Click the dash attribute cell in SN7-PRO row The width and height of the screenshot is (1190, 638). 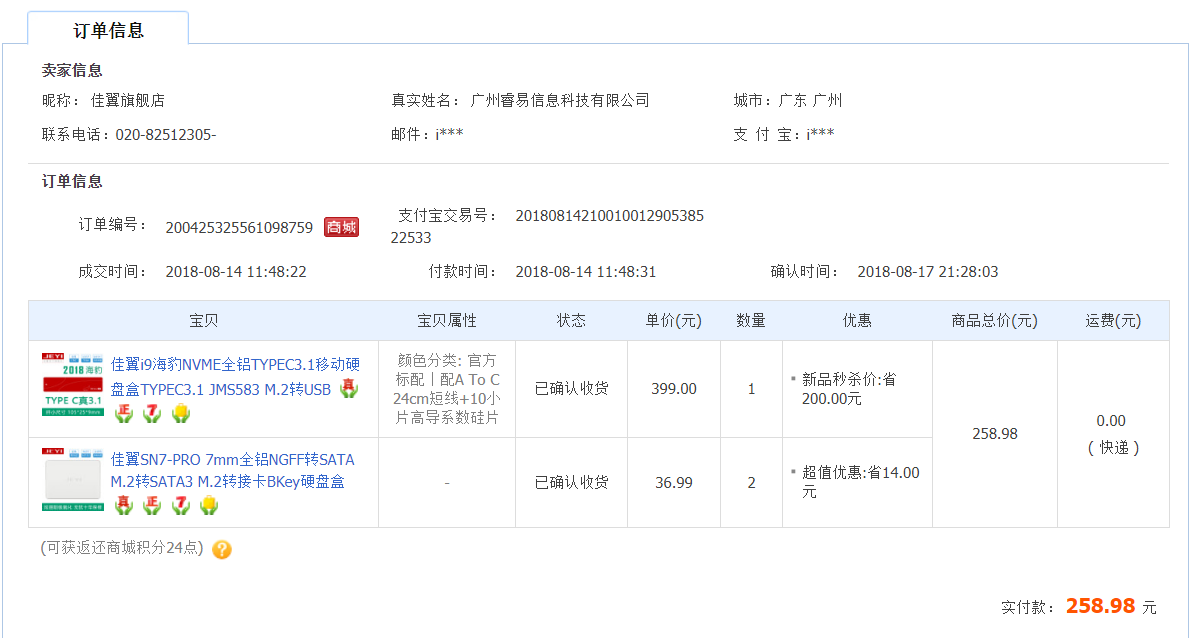(x=447, y=483)
